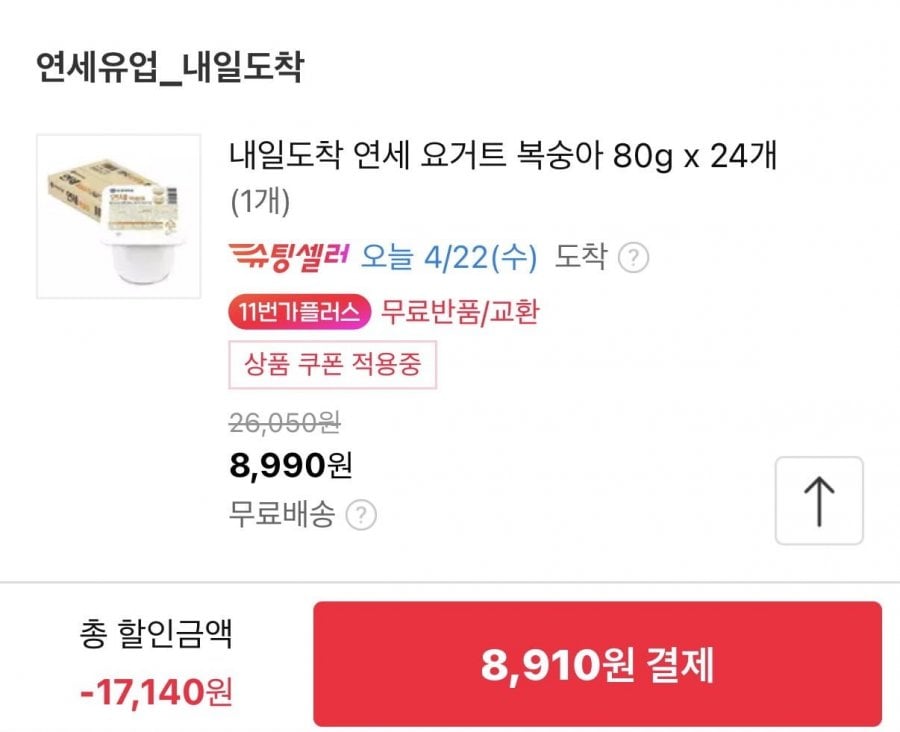Click the 도착 arrival text

pos(580,258)
